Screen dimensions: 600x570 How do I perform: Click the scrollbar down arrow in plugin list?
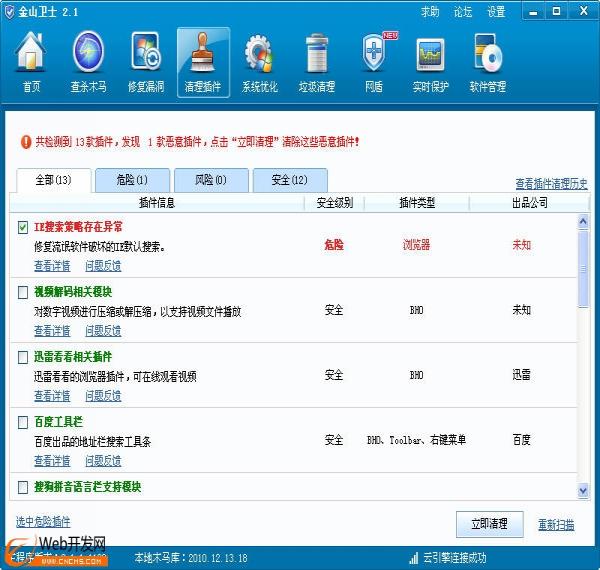(x=583, y=490)
